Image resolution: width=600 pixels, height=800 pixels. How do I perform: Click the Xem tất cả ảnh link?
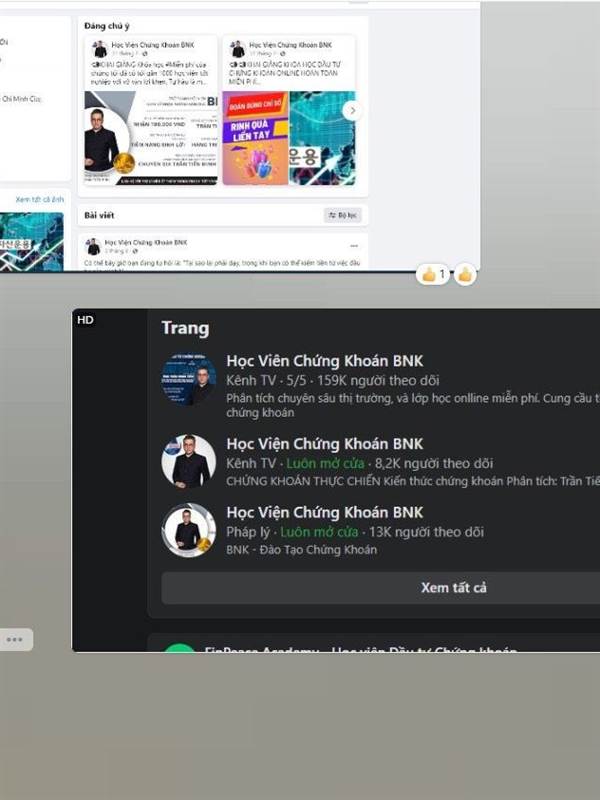tap(40, 199)
